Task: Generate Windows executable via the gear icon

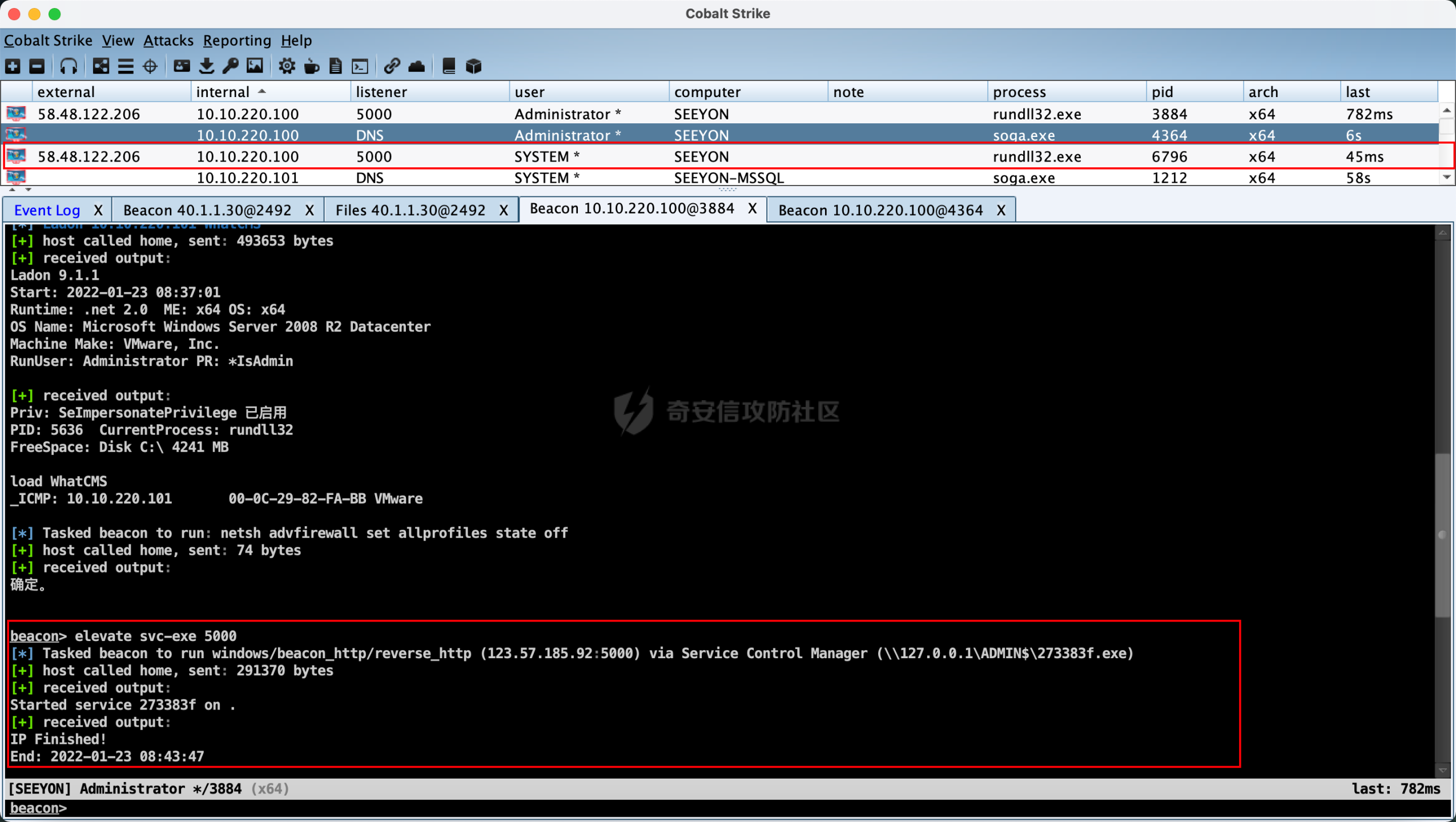Action: coord(287,66)
